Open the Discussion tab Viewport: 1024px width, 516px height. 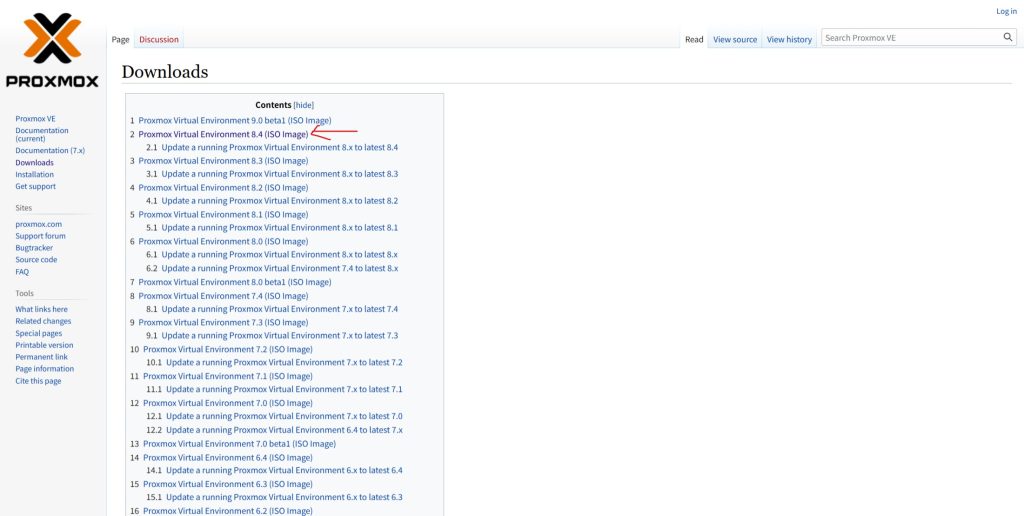tap(158, 40)
